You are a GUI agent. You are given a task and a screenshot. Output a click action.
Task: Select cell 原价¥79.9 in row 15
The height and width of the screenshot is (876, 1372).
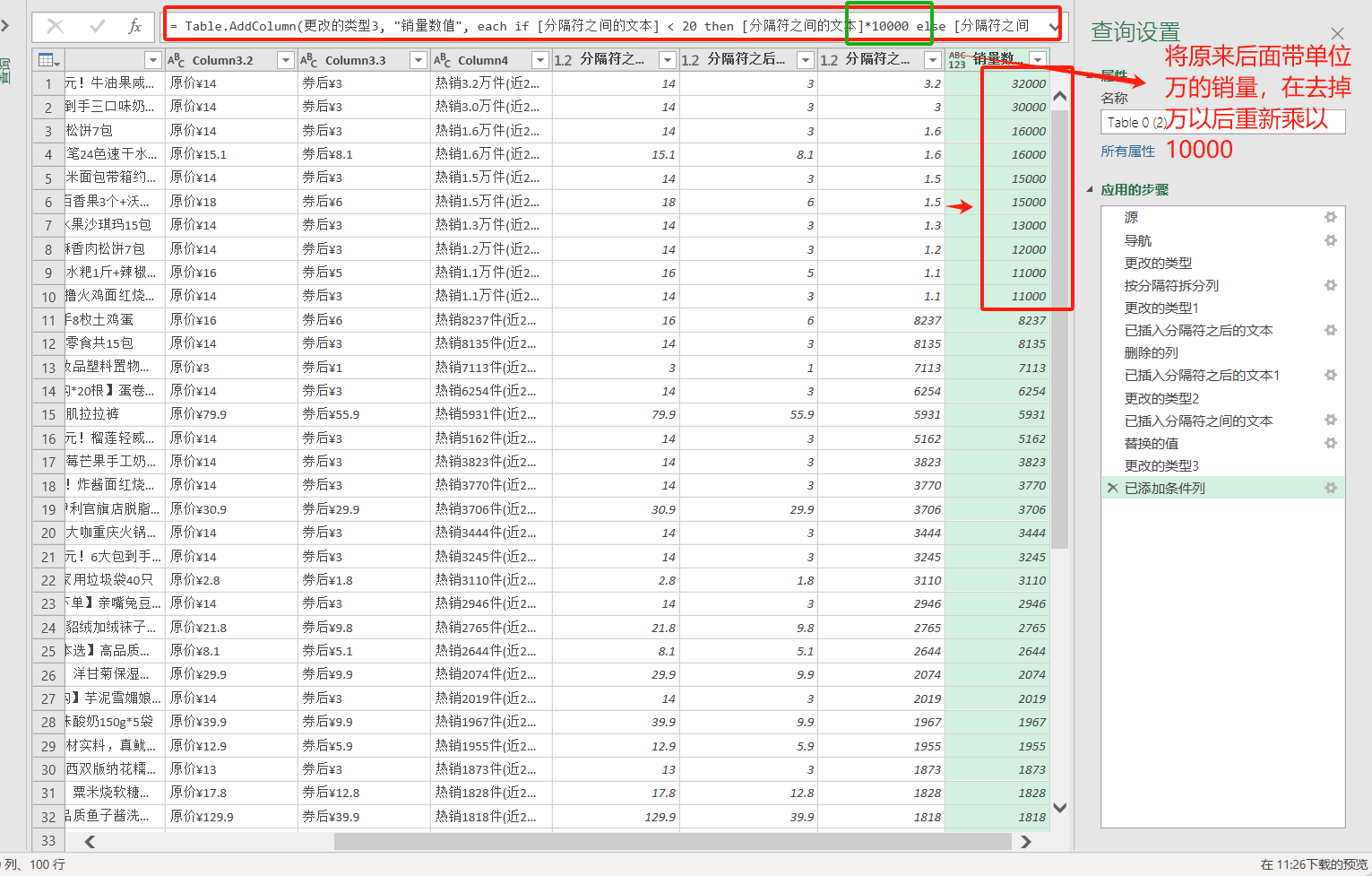(231, 414)
